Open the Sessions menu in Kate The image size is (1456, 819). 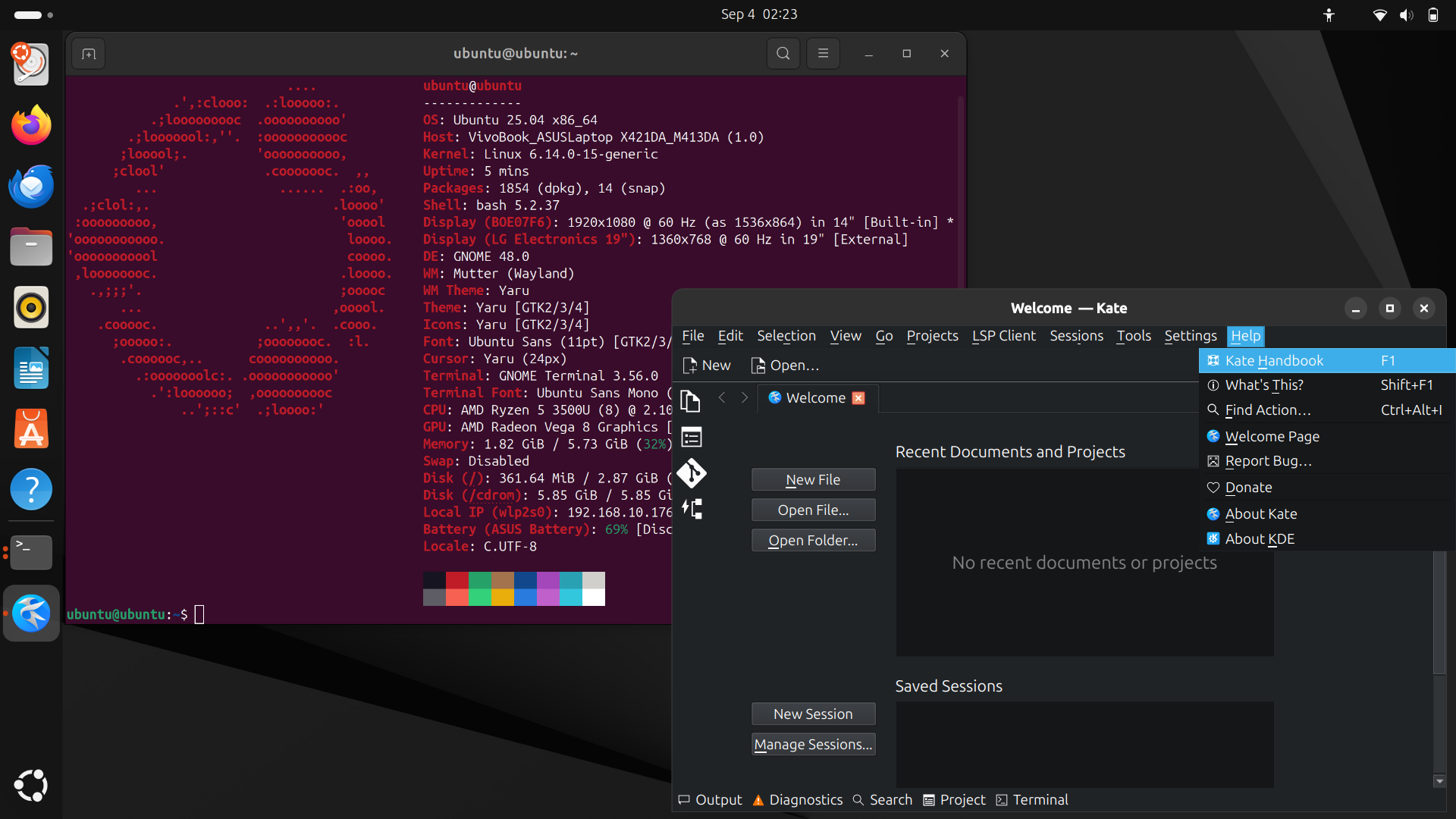1076,336
